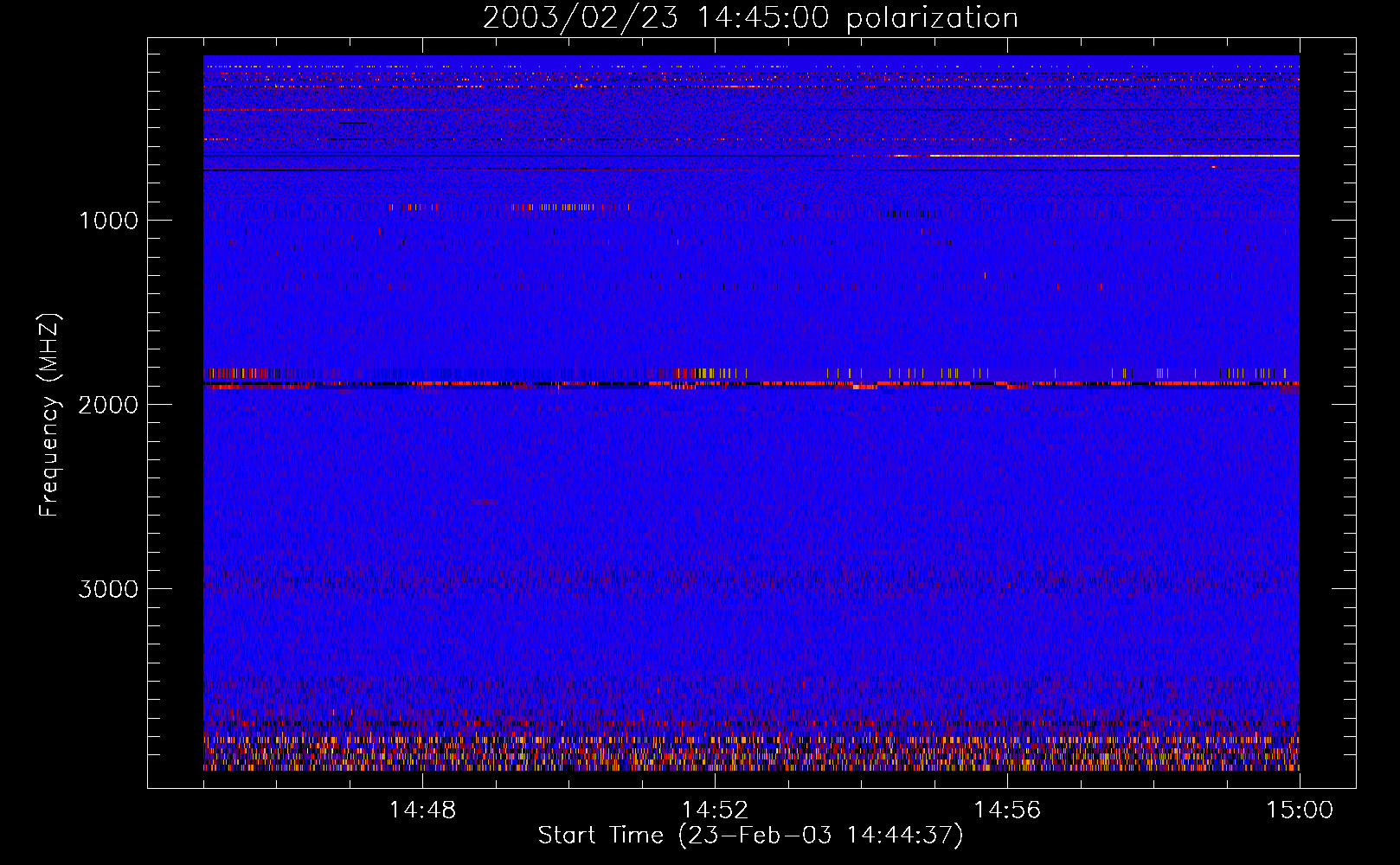1400x865 pixels.
Task: Click the 'Start Time (23-Feb-03 14:44:37)' label
Action: pos(750,836)
